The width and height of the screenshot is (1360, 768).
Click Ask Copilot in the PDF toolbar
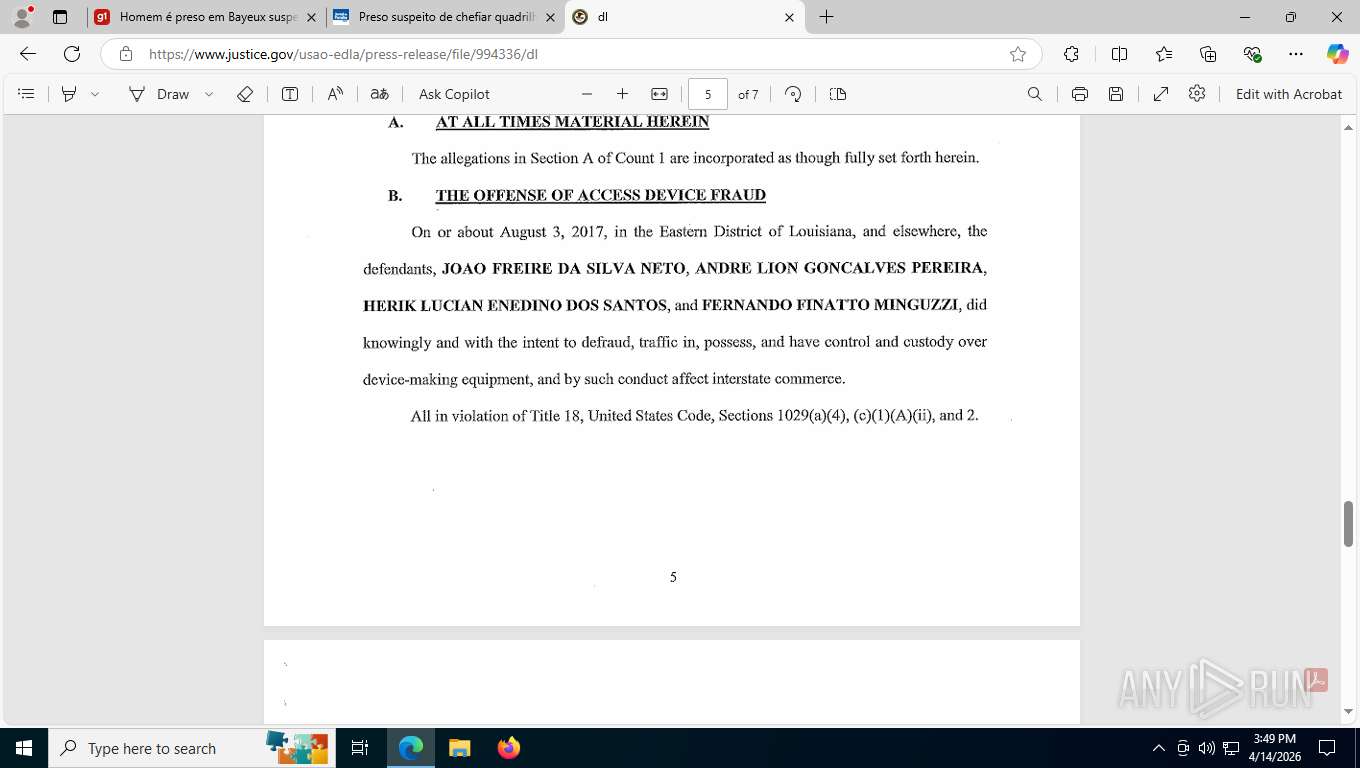pyautogui.click(x=454, y=94)
